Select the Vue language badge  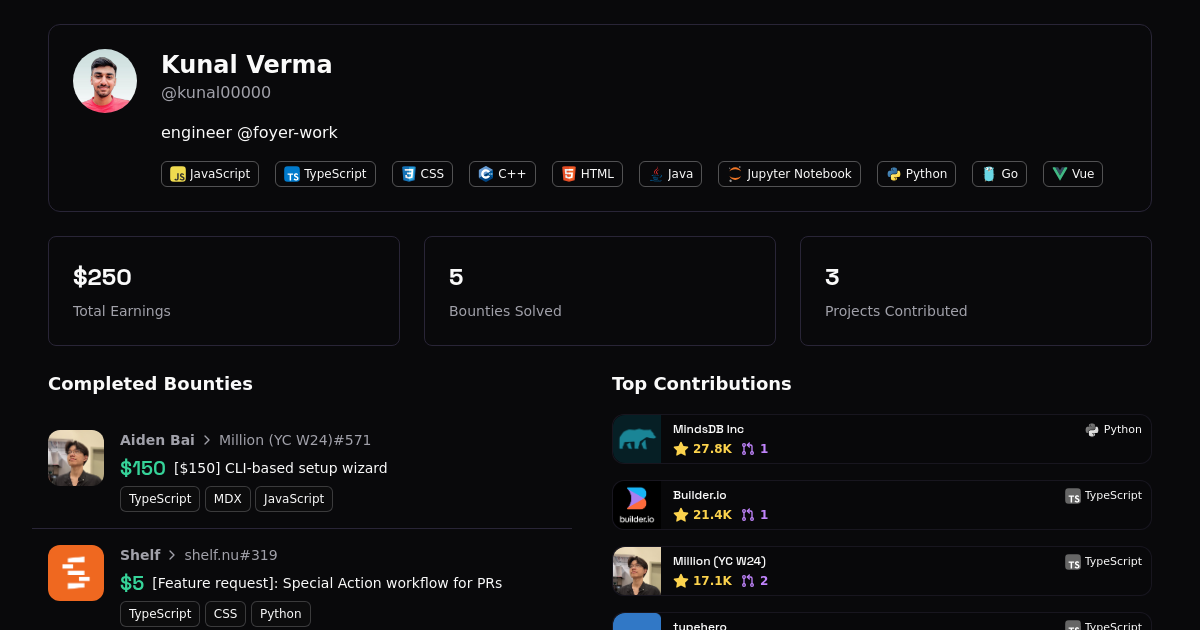(x=1072, y=174)
